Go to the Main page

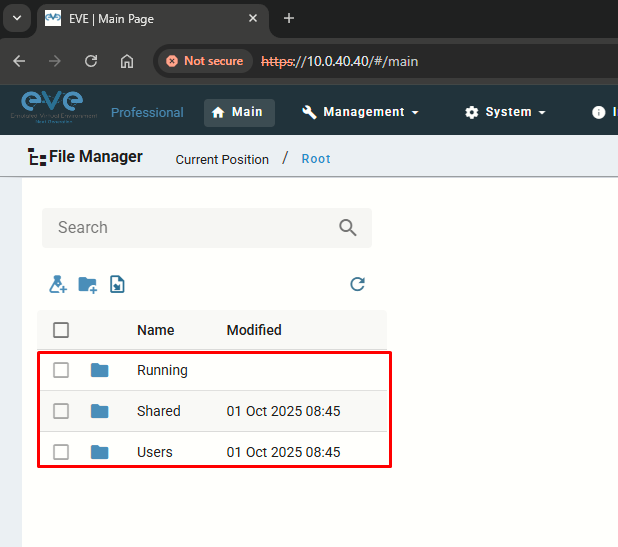[239, 113]
